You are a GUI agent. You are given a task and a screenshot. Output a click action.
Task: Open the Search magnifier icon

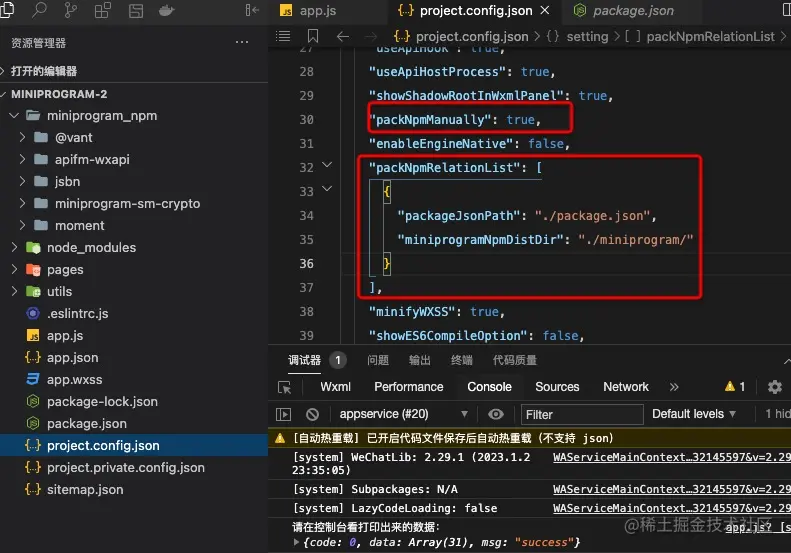(x=39, y=10)
